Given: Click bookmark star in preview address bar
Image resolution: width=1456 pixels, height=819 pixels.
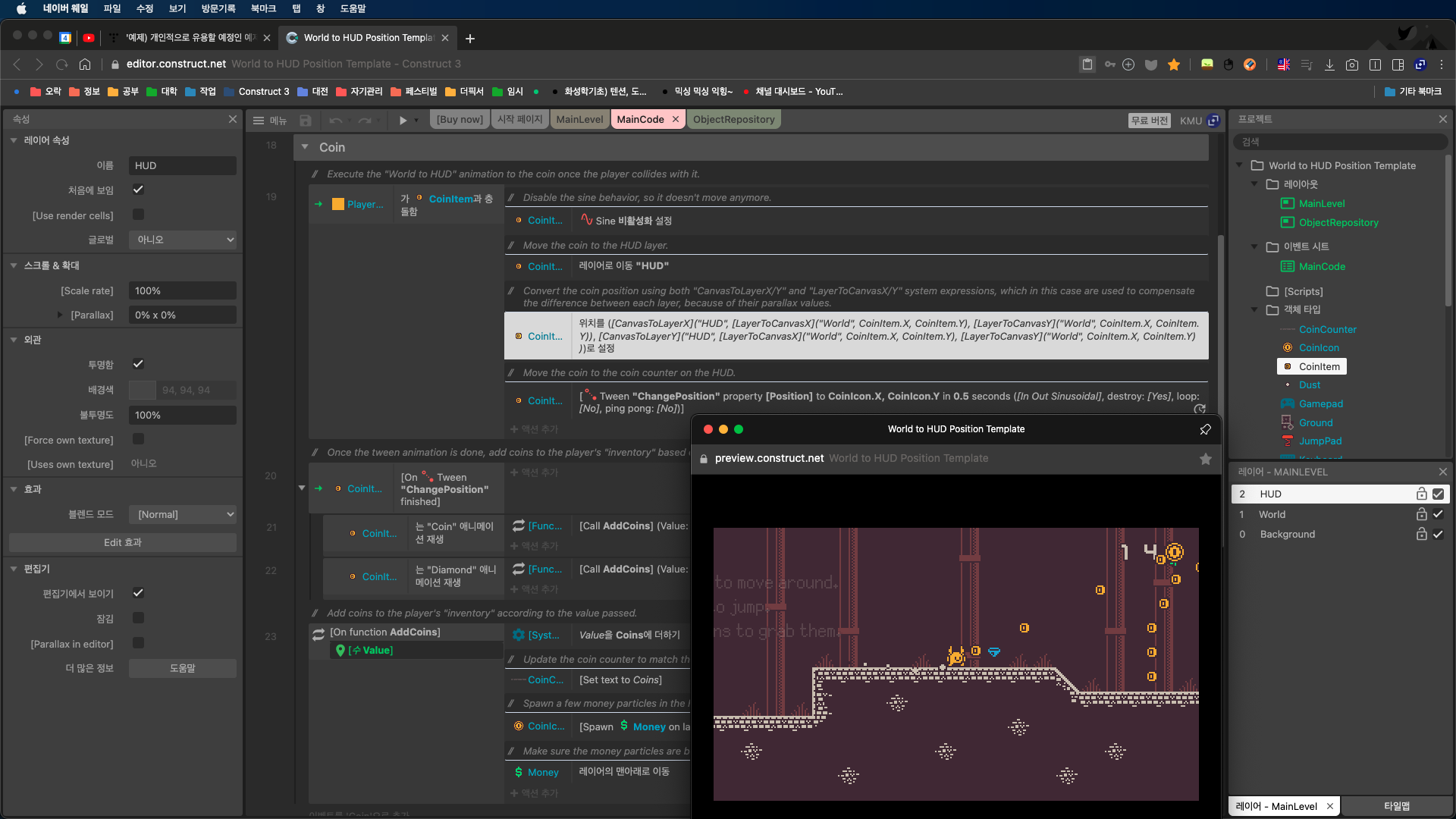Looking at the screenshot, I should pos(1205,459).
